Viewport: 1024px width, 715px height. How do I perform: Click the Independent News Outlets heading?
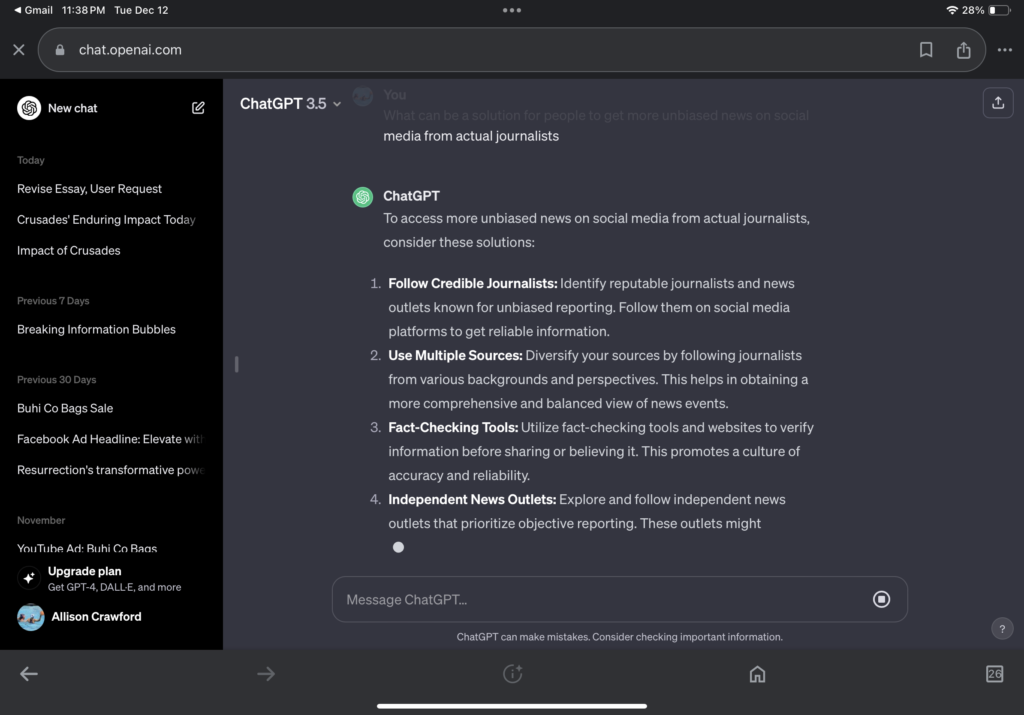(472, 500)
